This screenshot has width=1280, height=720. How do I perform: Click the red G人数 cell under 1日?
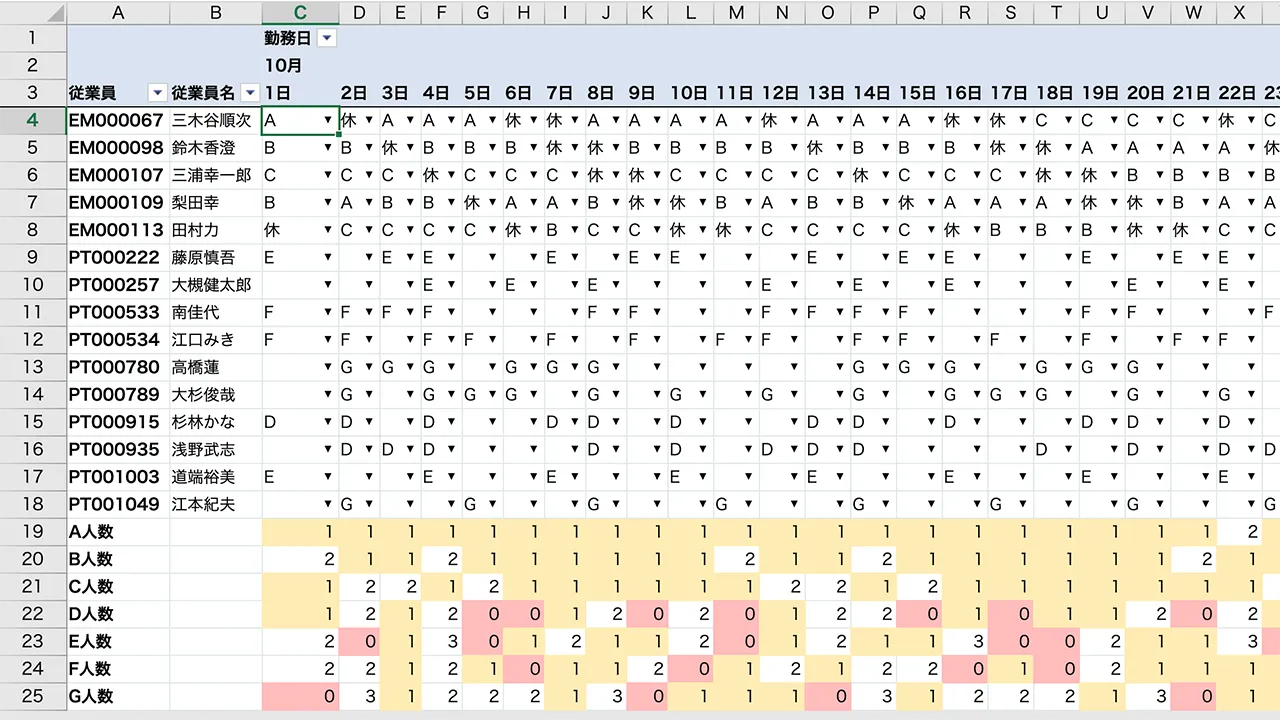point(300,696)
